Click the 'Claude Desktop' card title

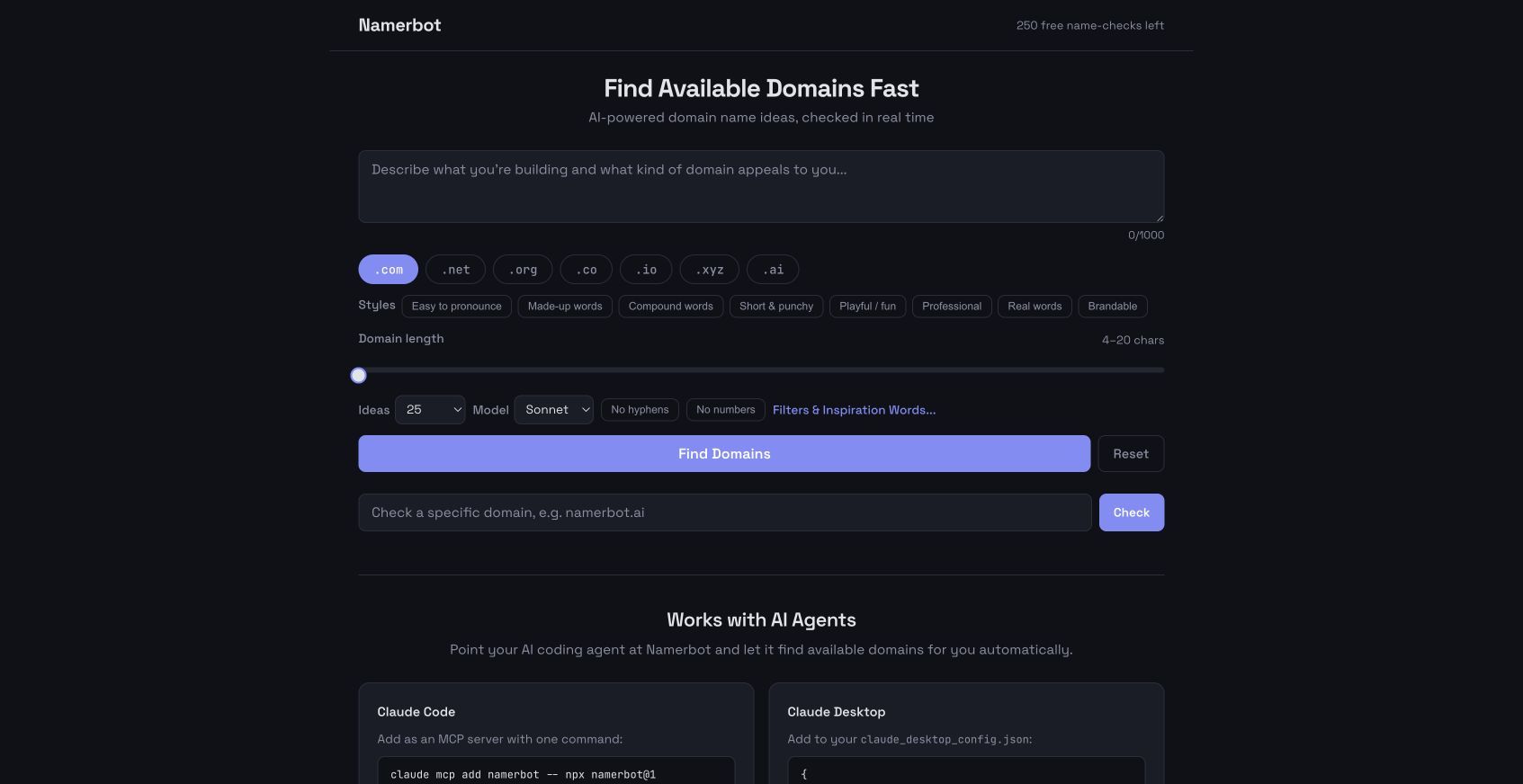point(837,712)
